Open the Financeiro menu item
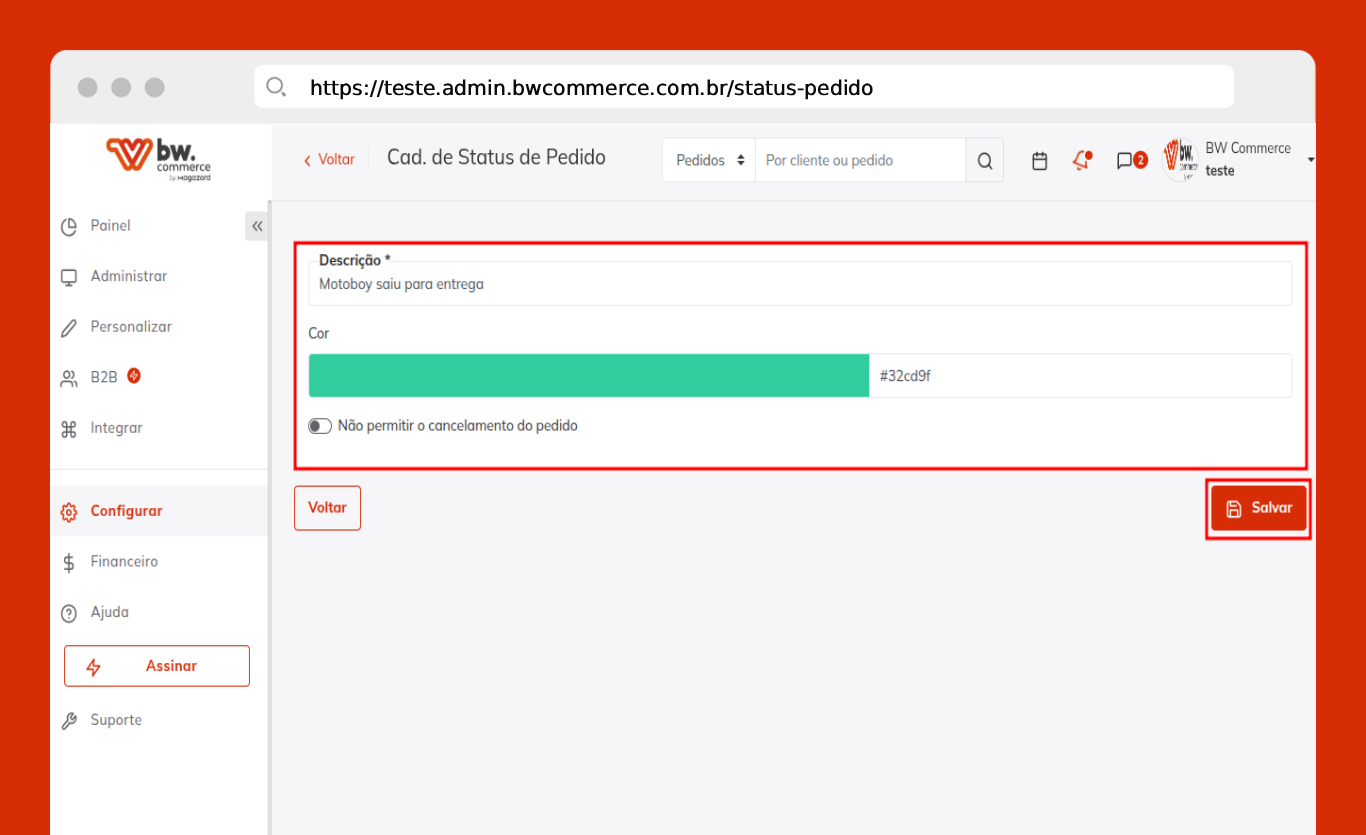This screenshot has height=835, width=1366. (124, 562)
